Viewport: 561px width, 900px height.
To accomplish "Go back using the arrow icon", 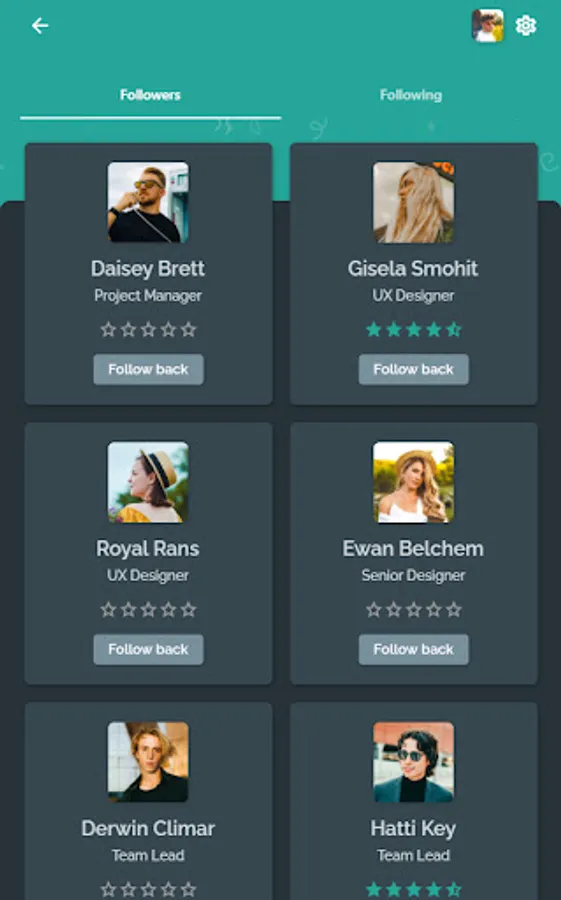I will (x=40, y=26).
